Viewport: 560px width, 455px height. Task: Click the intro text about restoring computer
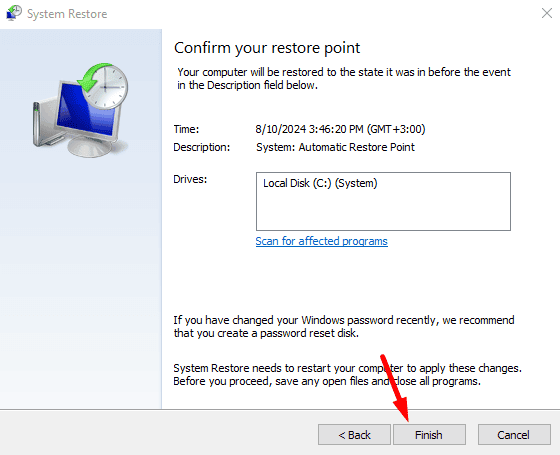pos(344,79)
